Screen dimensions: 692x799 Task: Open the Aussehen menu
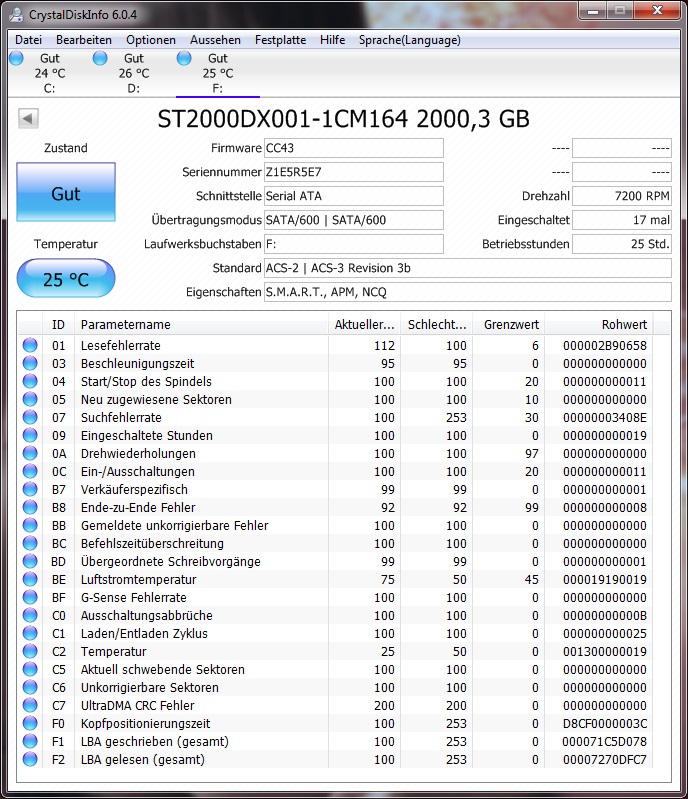215,40
